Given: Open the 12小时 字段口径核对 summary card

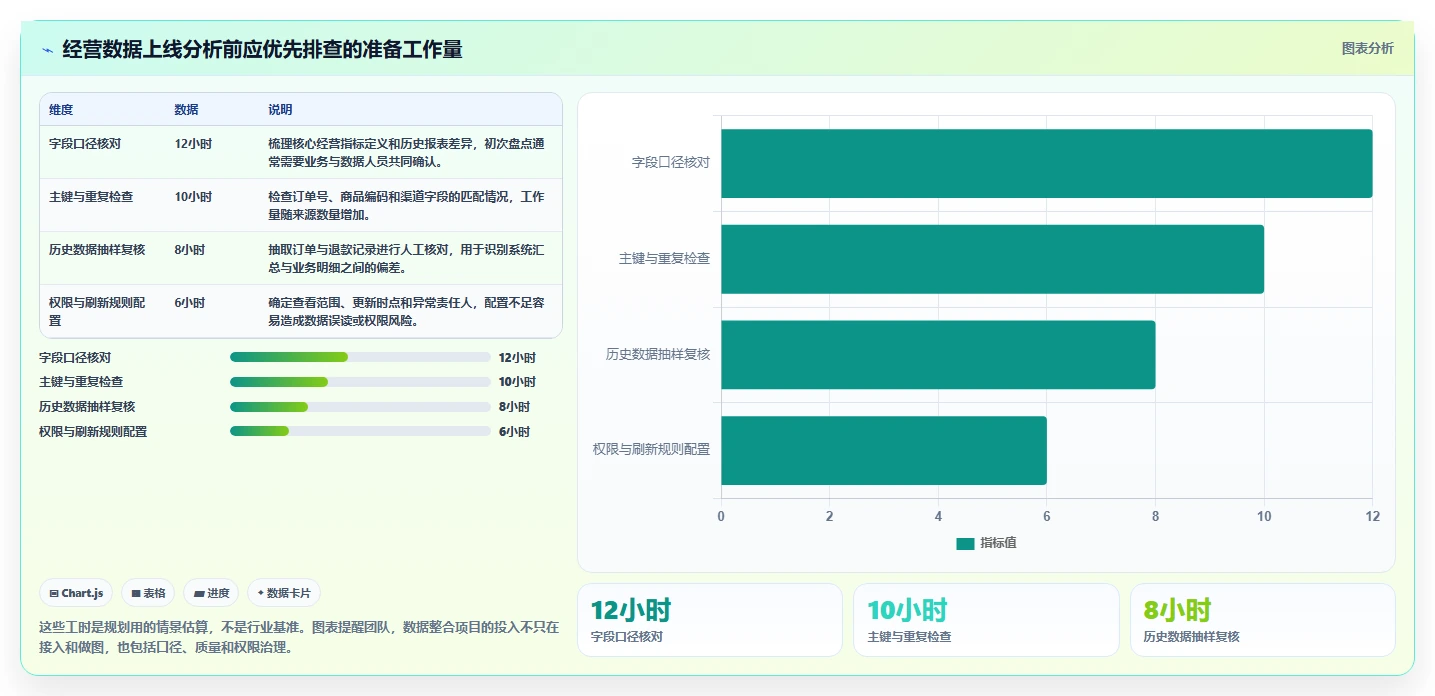Looking at the screenshot, I should [x=710, y=620].
